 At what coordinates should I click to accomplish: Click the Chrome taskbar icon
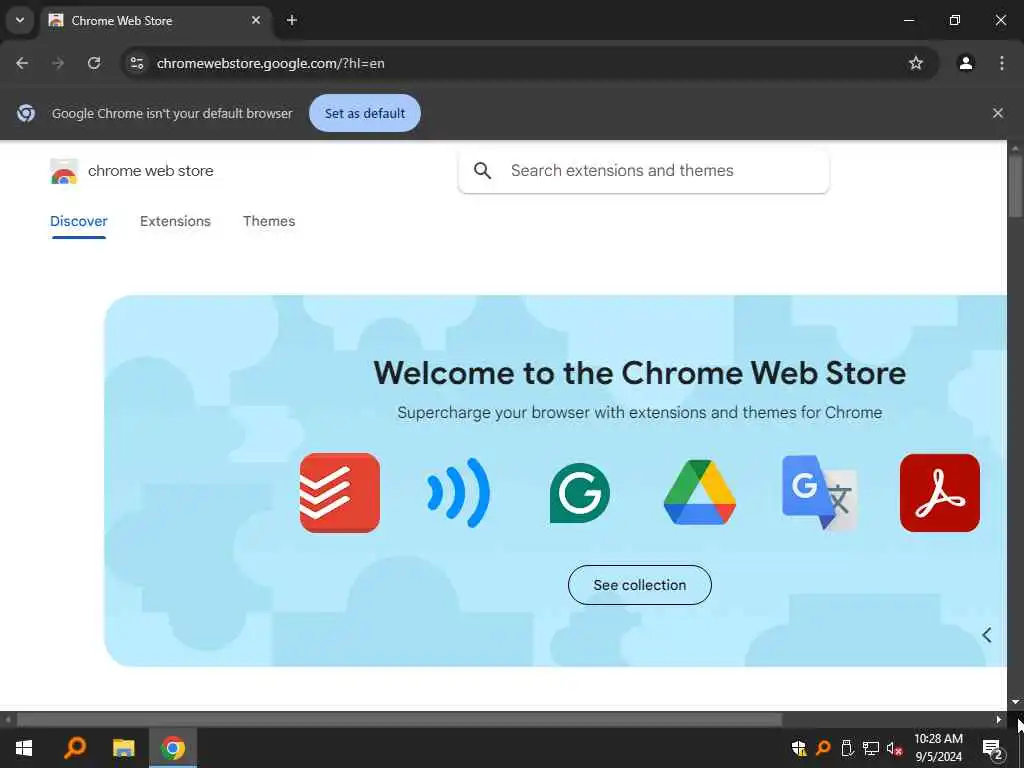(x=173, y=748)
